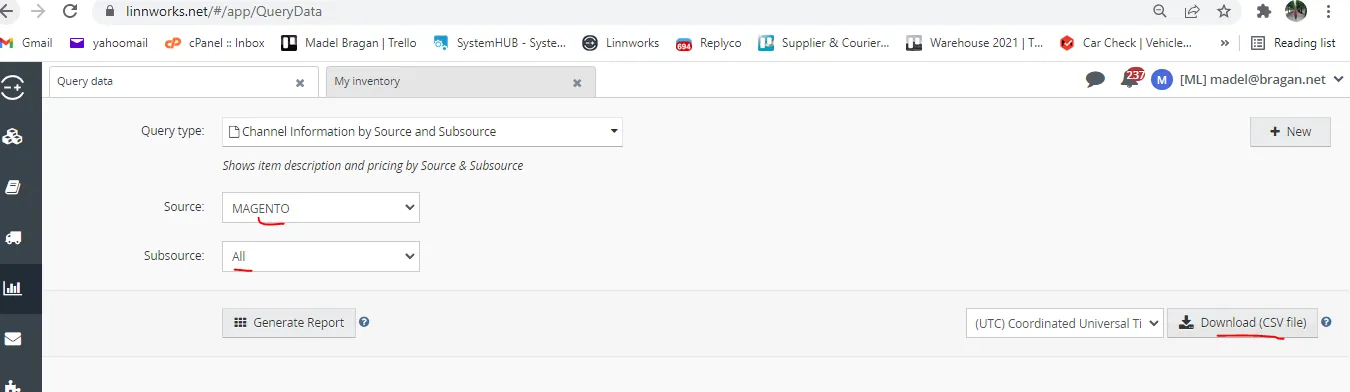Open Warehouse 2021 bookmark
The width and height of the screenshot is (1350, 392).
pos(975,43)
